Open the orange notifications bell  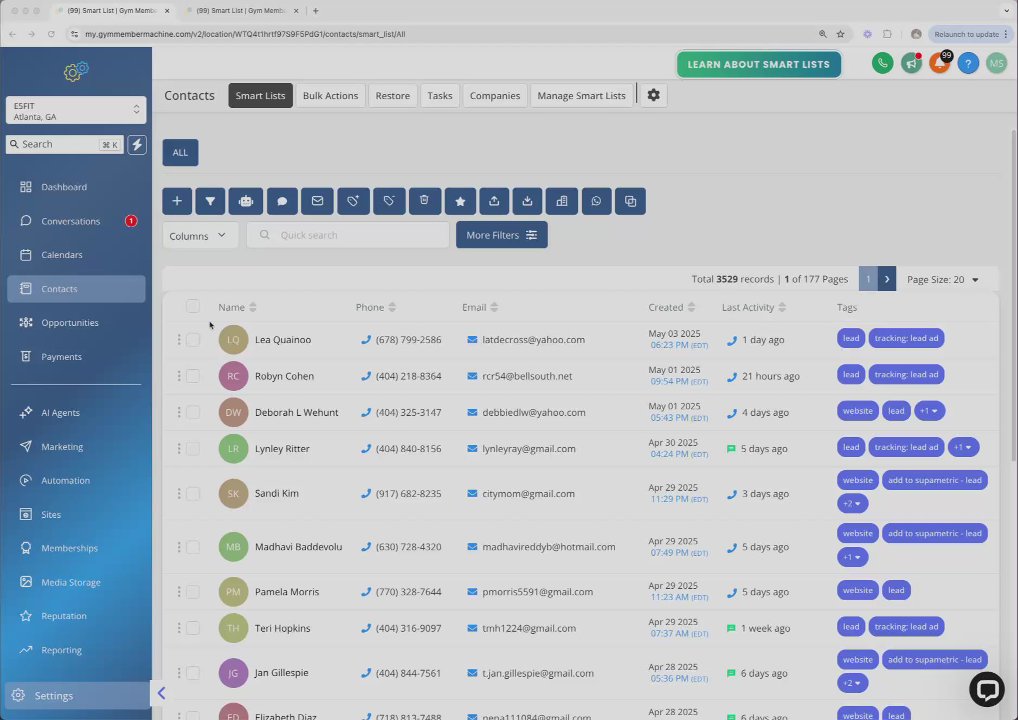click(x=939, y=63)
